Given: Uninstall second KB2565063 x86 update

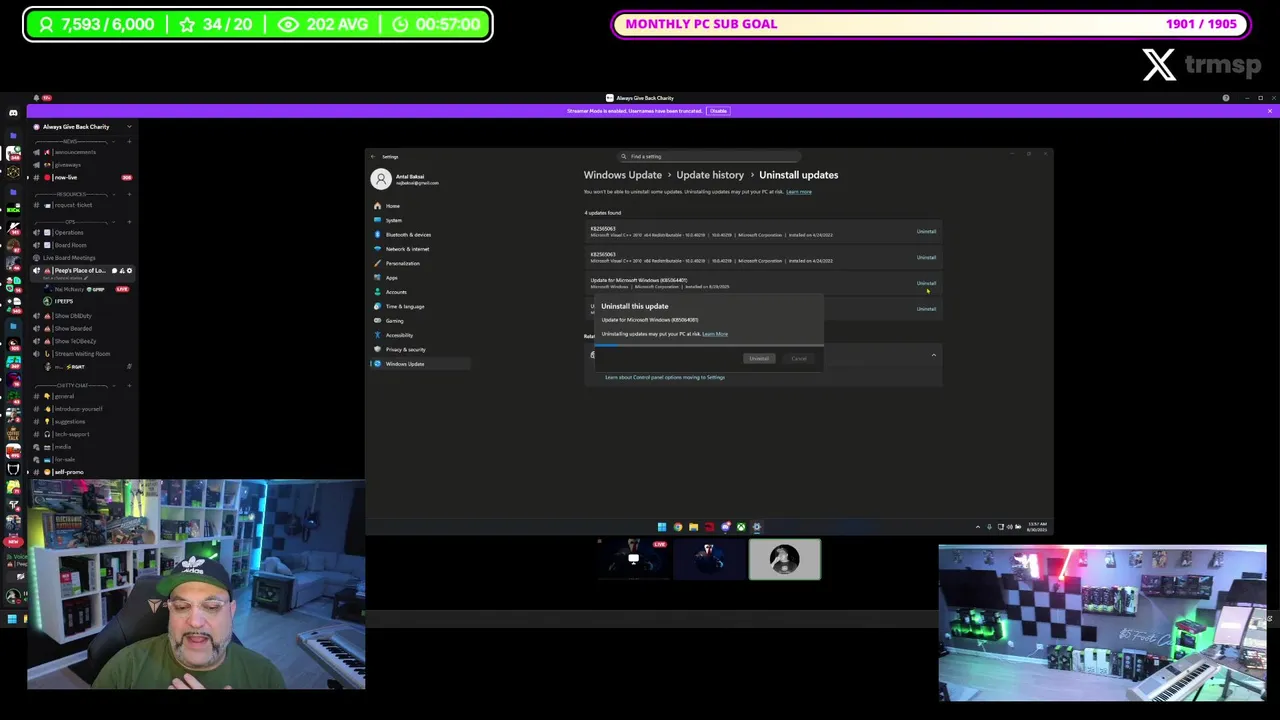Looking at the screenshot, I should click(926, 258).
